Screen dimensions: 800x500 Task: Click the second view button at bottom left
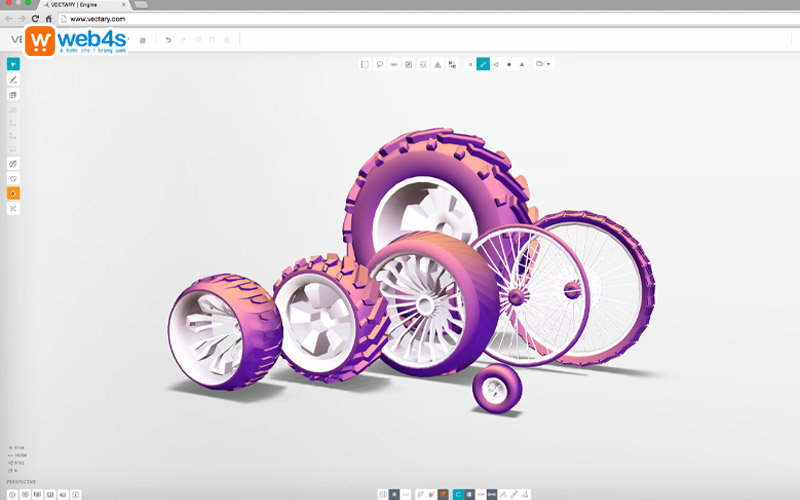click(25, 494)
